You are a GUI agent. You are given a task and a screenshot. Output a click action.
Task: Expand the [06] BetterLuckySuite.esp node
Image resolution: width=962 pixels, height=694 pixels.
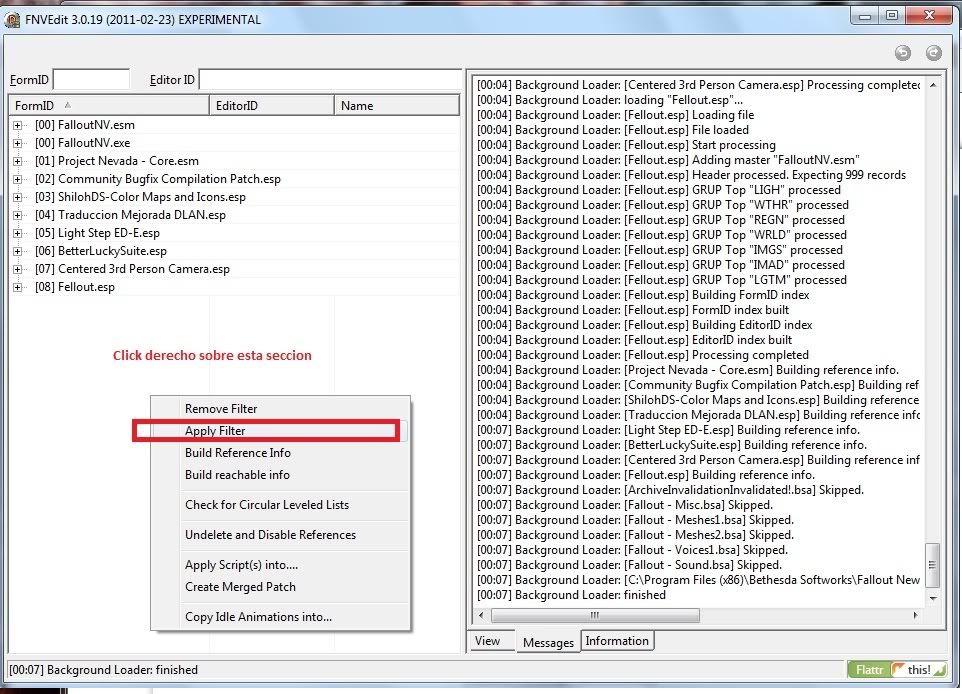[18, 251]
